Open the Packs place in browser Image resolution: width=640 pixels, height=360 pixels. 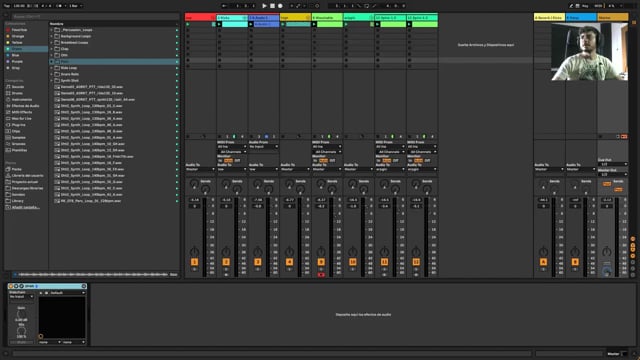[x=16, y=169]
